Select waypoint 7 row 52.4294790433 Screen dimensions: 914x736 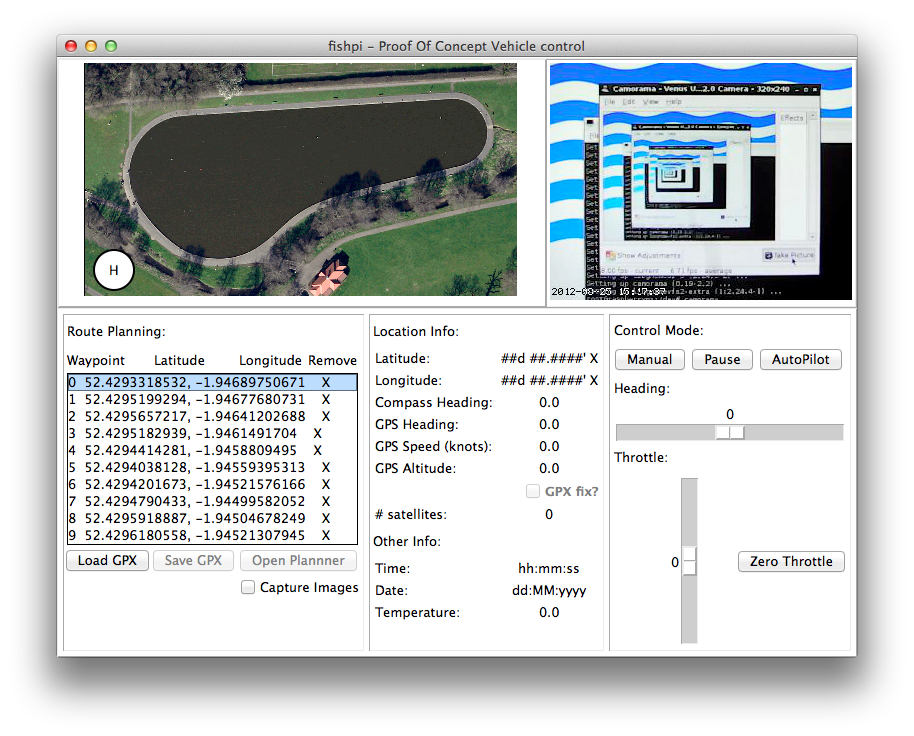(x=212, y=501)
